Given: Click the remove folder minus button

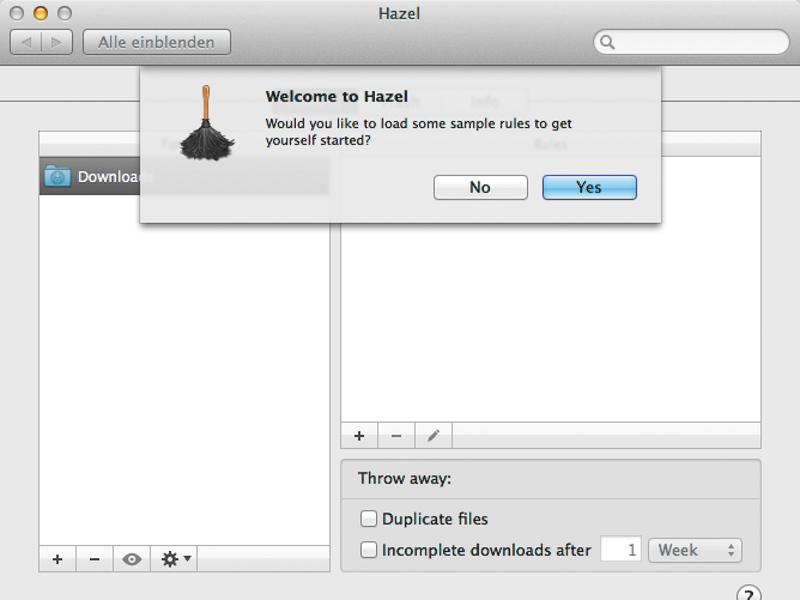Looking at the screenshot, I should click(x=94, y=559).
